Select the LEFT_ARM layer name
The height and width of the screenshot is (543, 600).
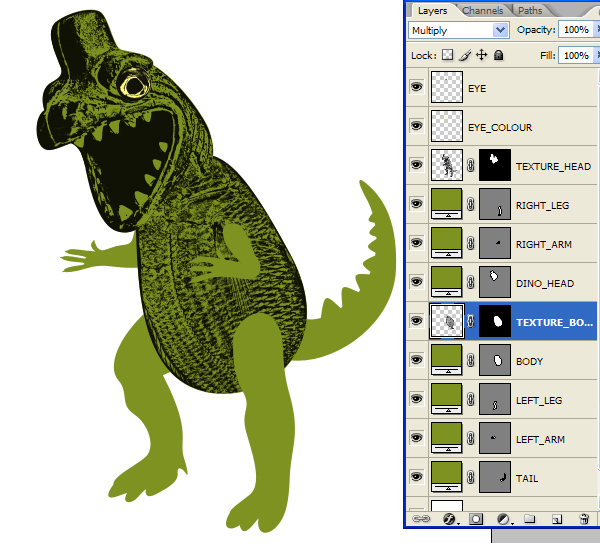tap(540, 440)
